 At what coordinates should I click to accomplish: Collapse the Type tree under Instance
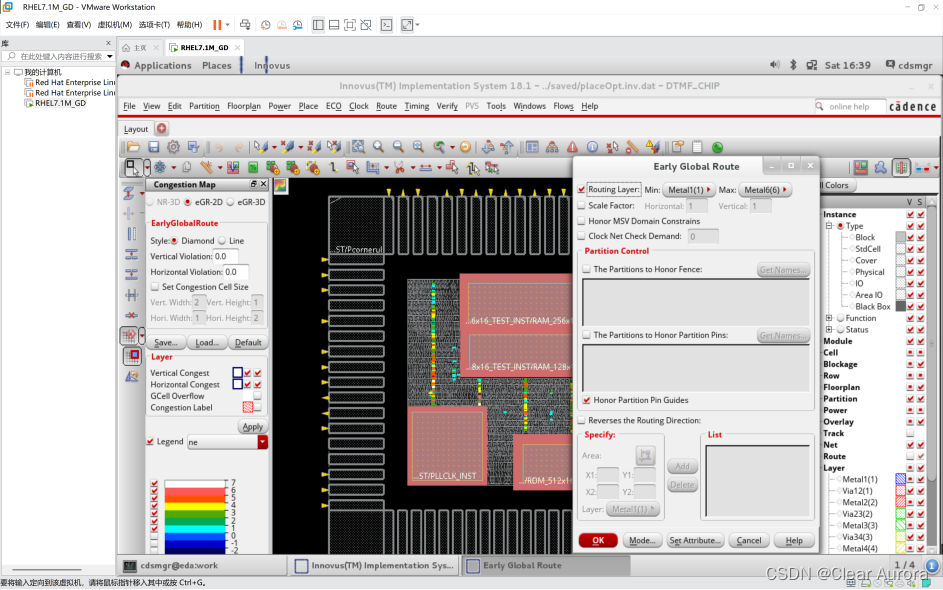click(x=829, y=226)
